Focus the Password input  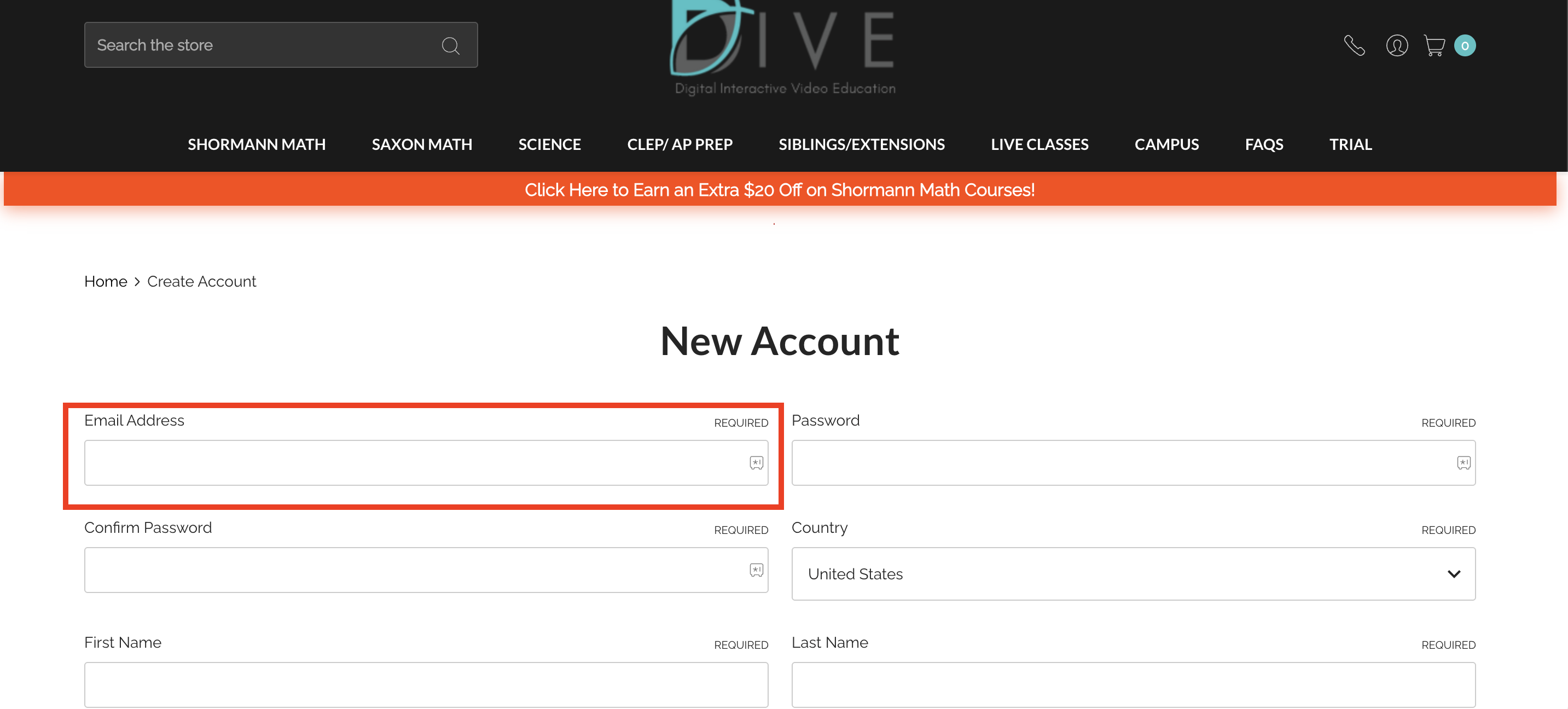click(1134, 463)
